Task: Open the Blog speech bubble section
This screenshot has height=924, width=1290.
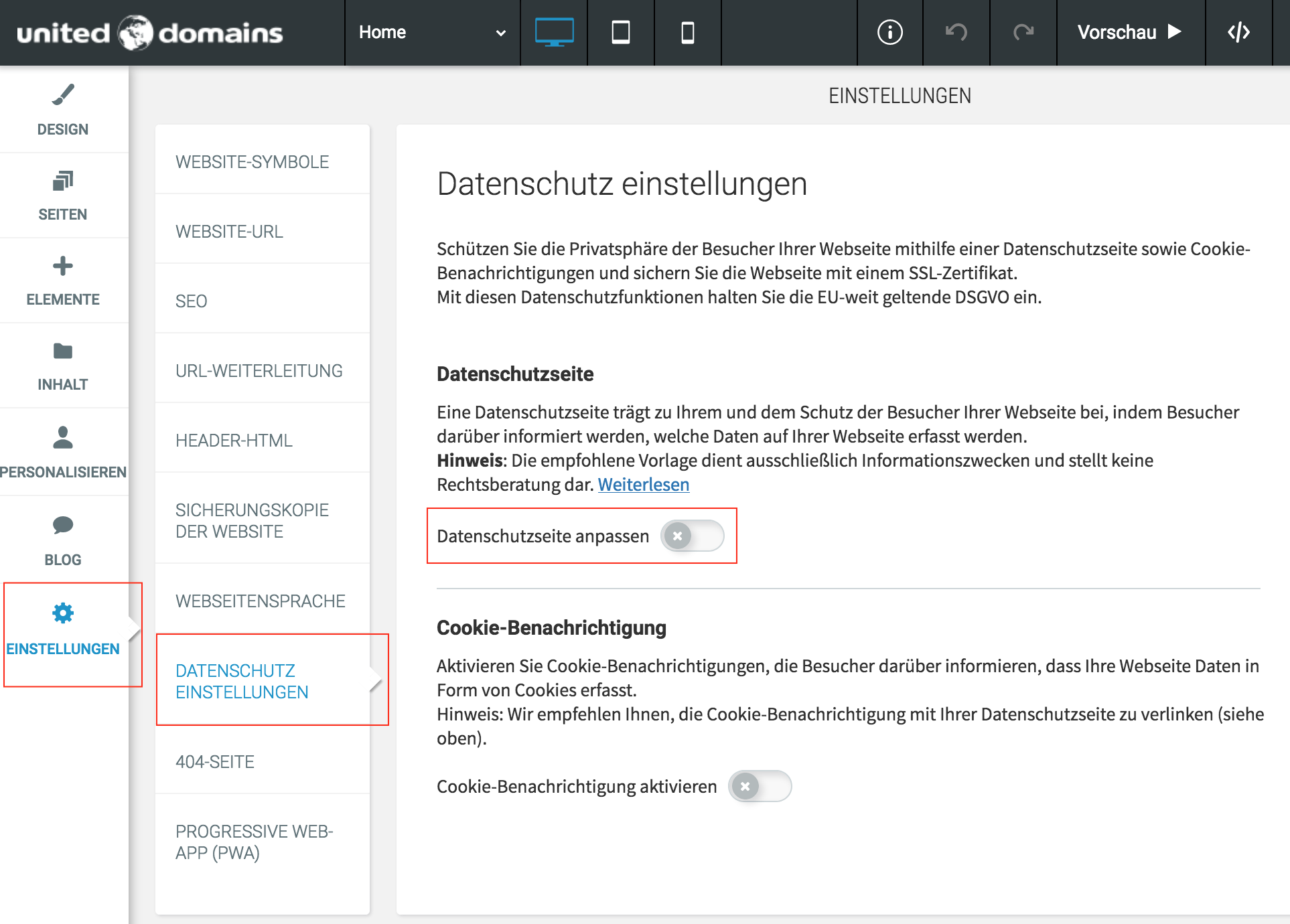Action: 63,540
